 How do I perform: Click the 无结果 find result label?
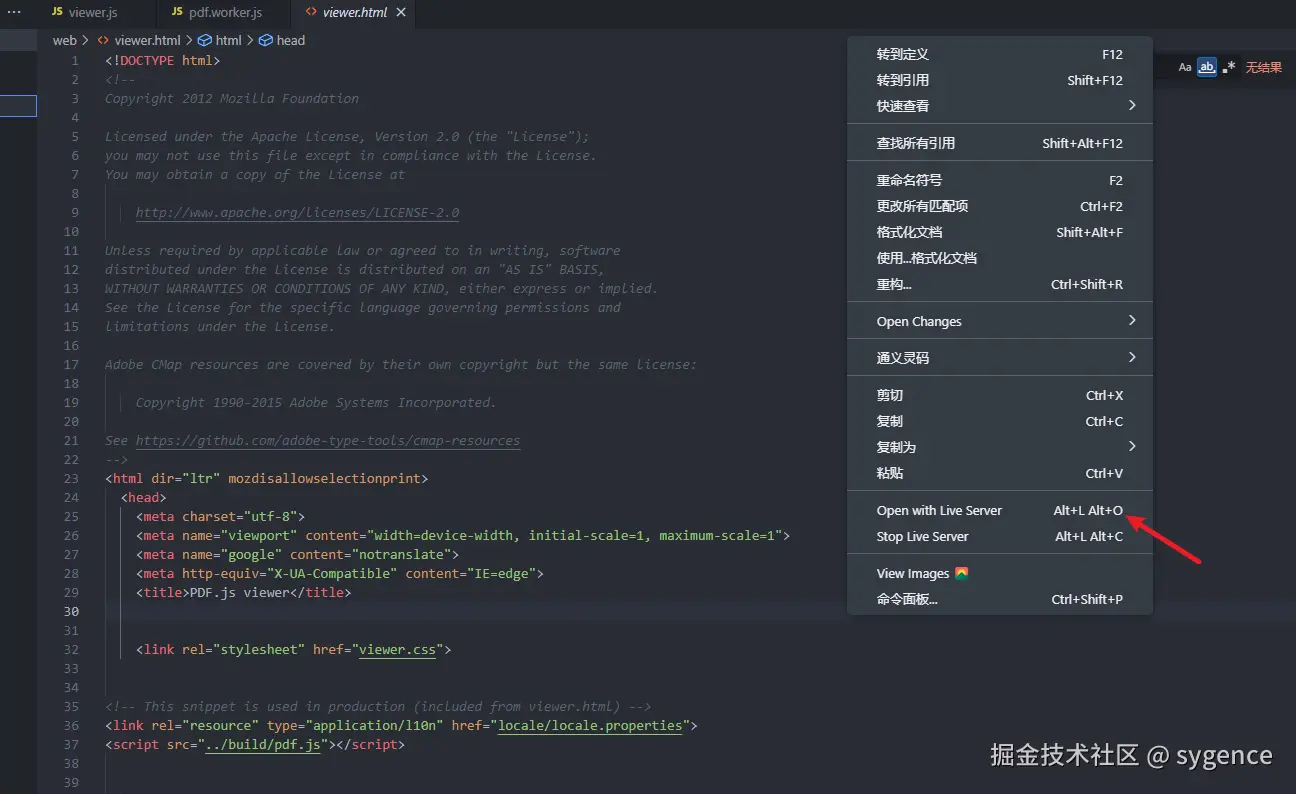[x=1263, y=67]
